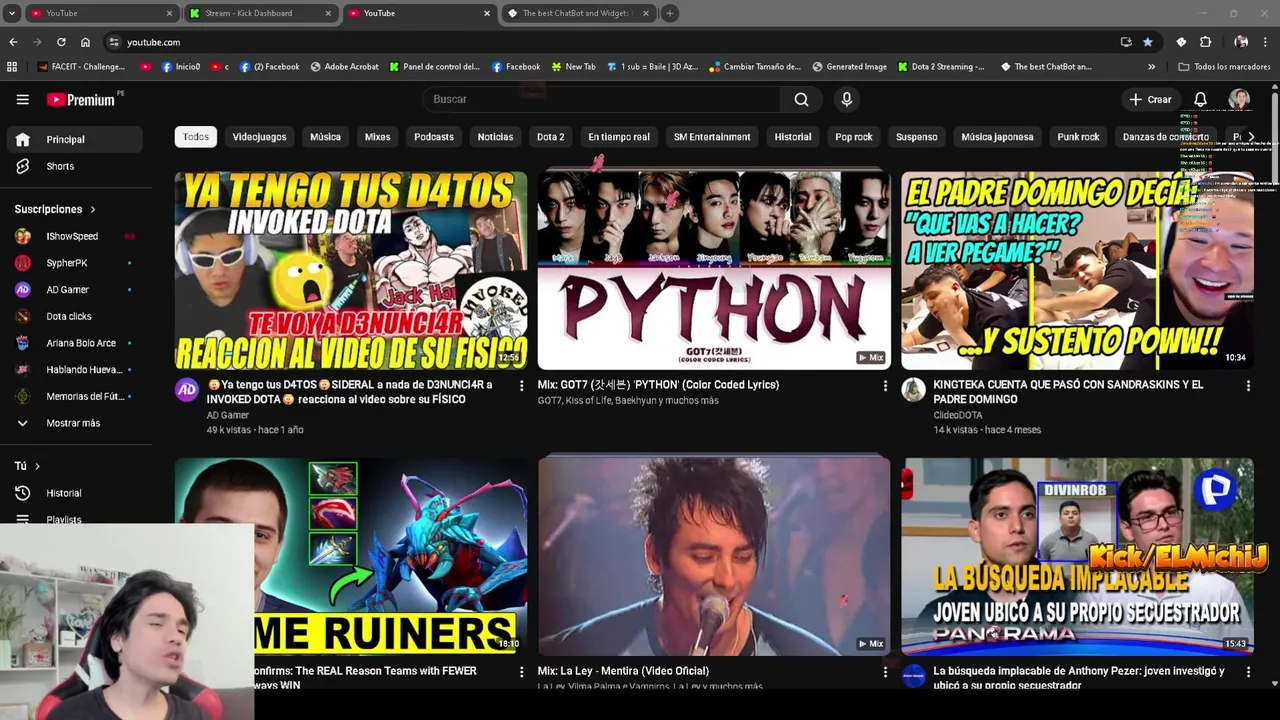
Task: Reload the page
Action: [61, 42]
